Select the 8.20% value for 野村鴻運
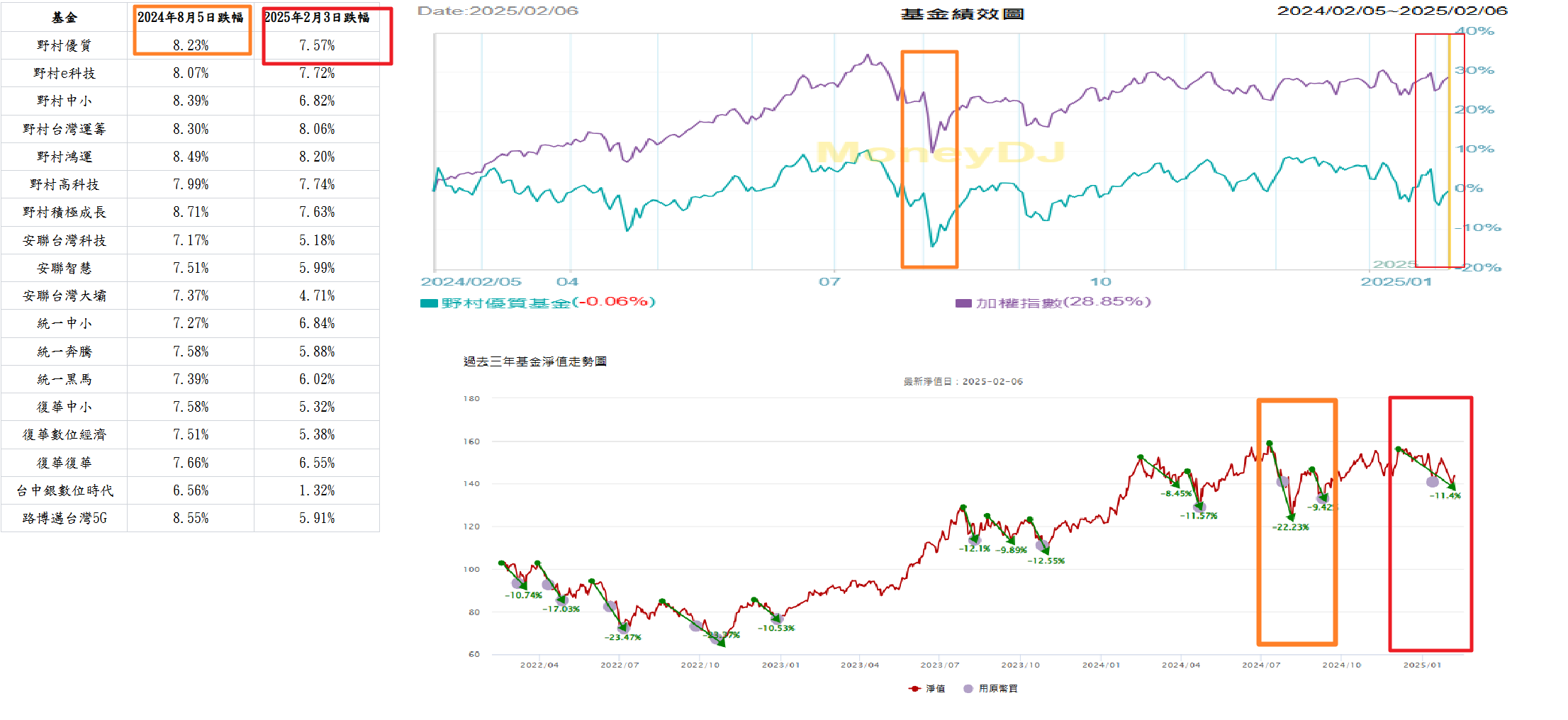This screenshot has width=1568, height=720. click(317, 157)
